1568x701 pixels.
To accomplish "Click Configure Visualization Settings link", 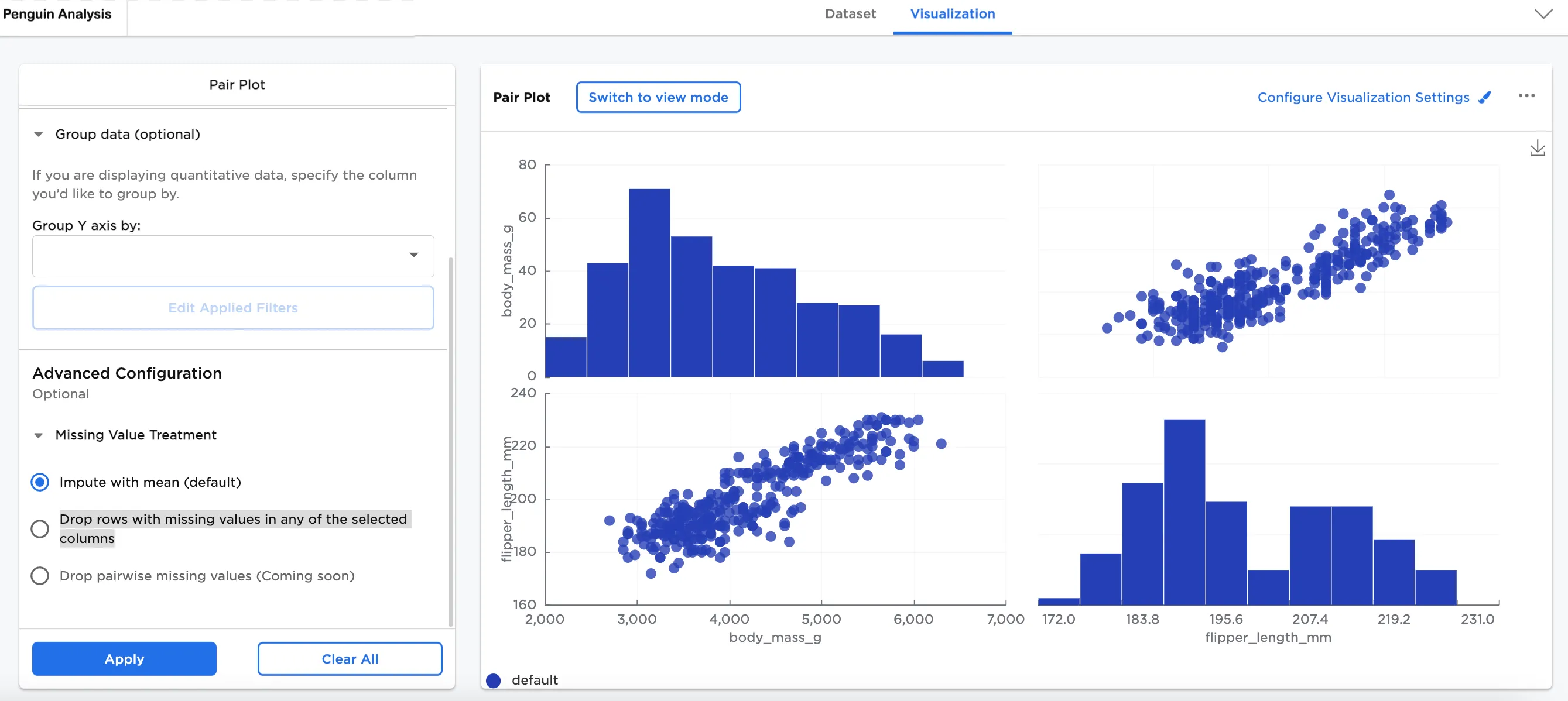I will pos(1362,97).
